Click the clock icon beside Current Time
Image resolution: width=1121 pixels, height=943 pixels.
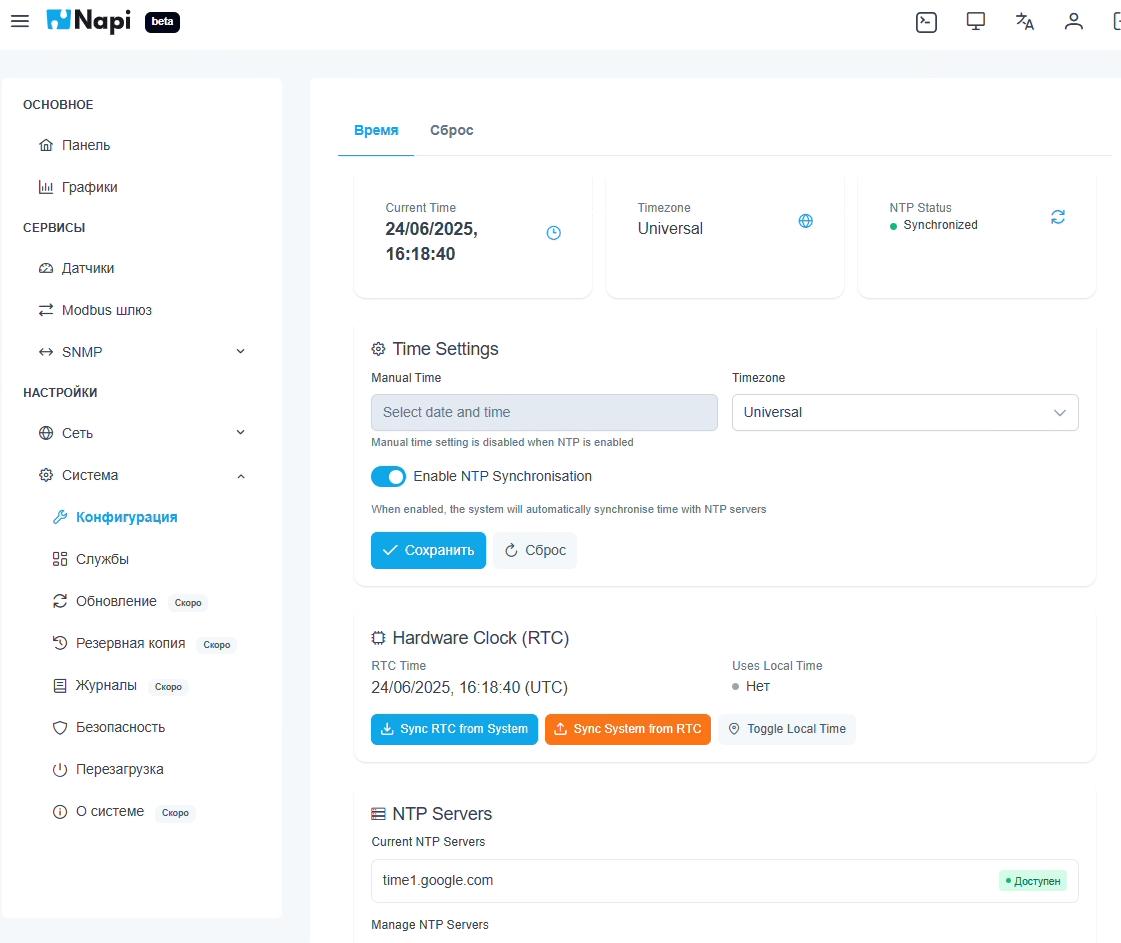tap(553, 233)
